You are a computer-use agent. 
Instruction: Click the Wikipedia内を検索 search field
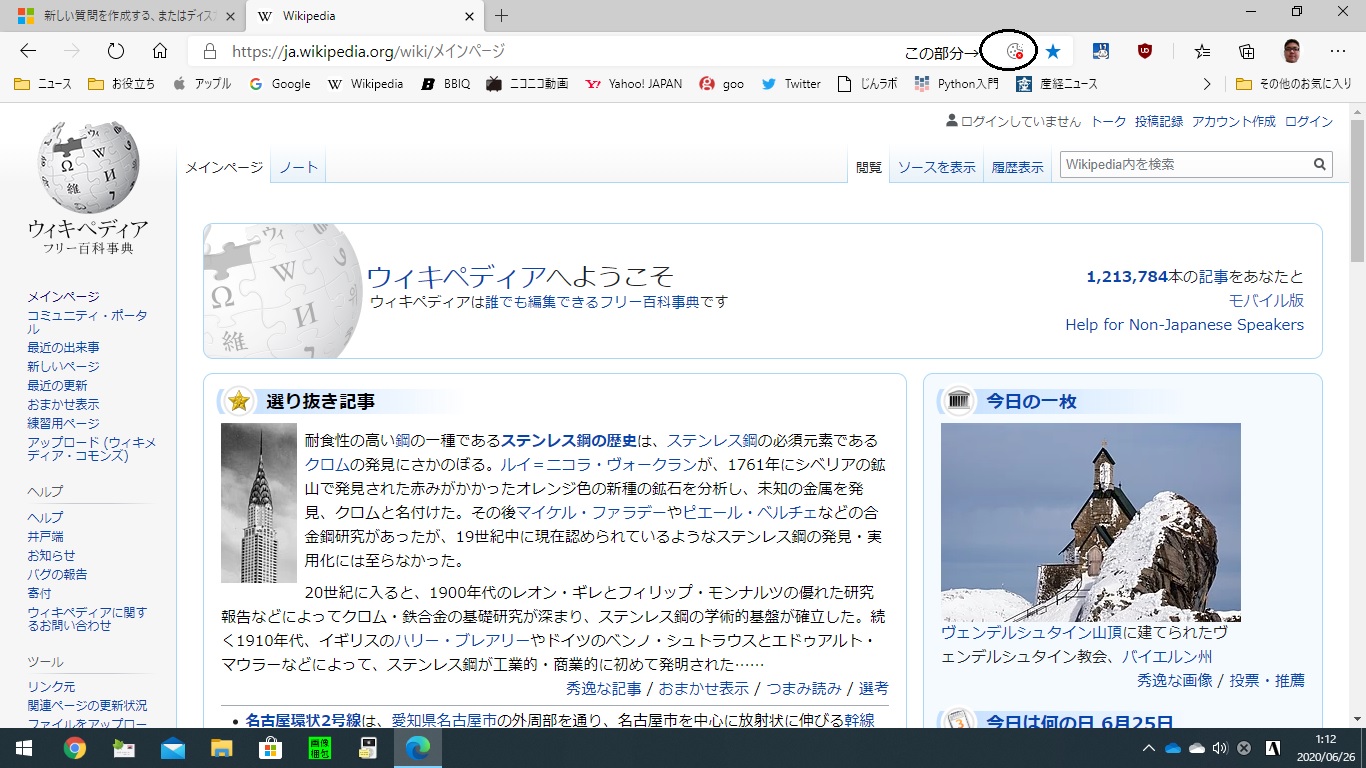[1185, 165]
